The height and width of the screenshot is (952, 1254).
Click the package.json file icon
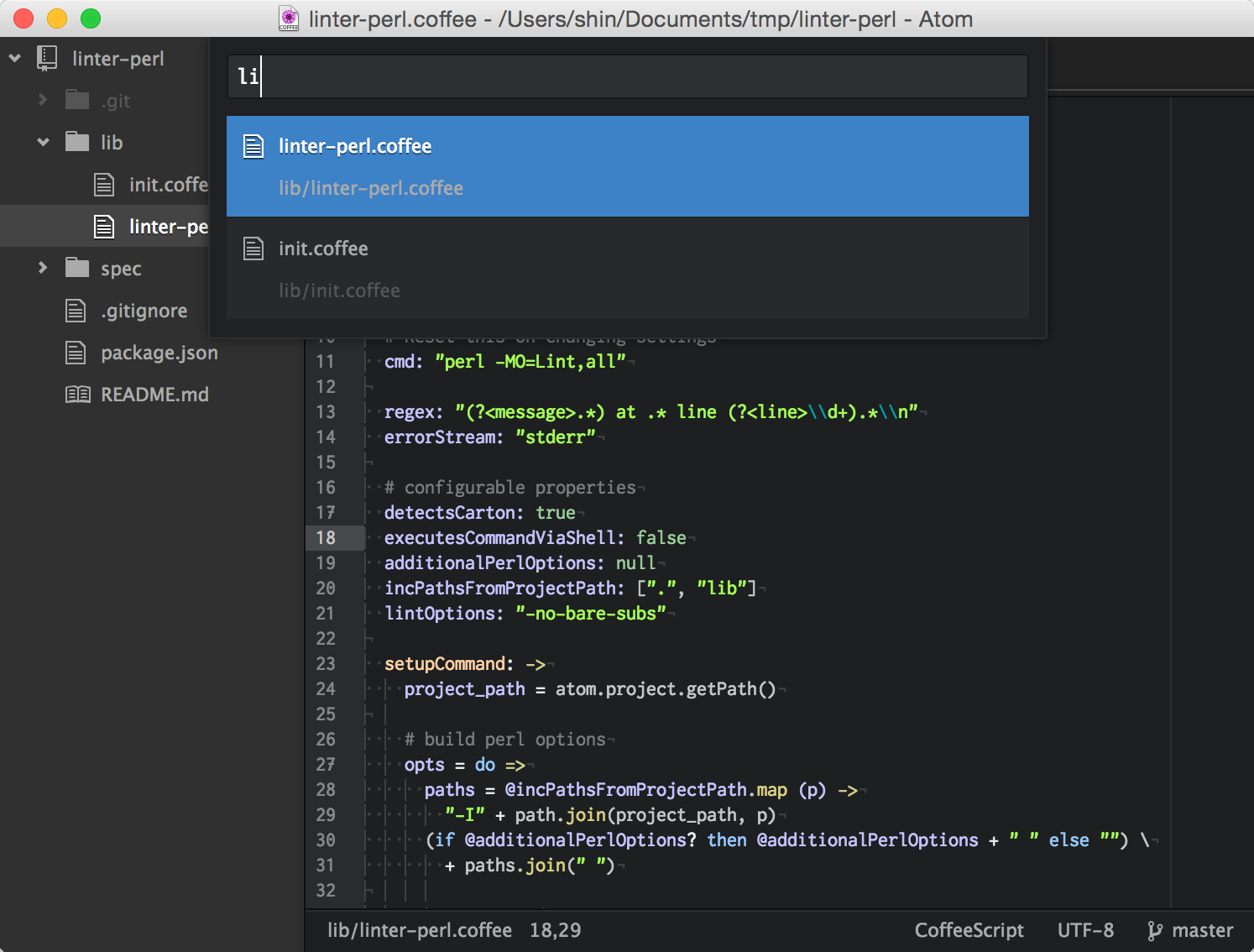[x=76, y=353]
